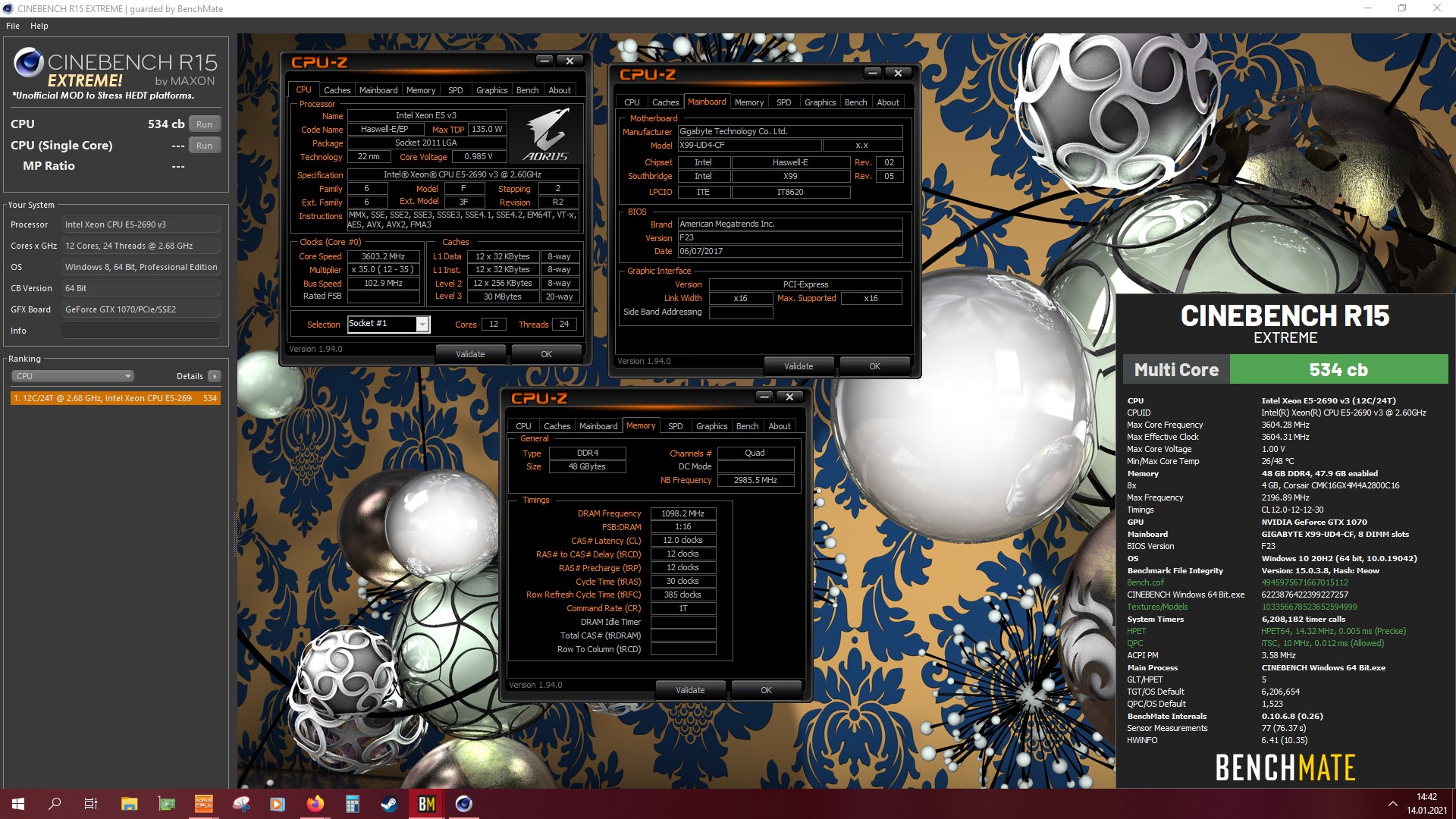Open Memory tab in top-left CPU-Z window
1456x819 pixels.
point(421,90)
